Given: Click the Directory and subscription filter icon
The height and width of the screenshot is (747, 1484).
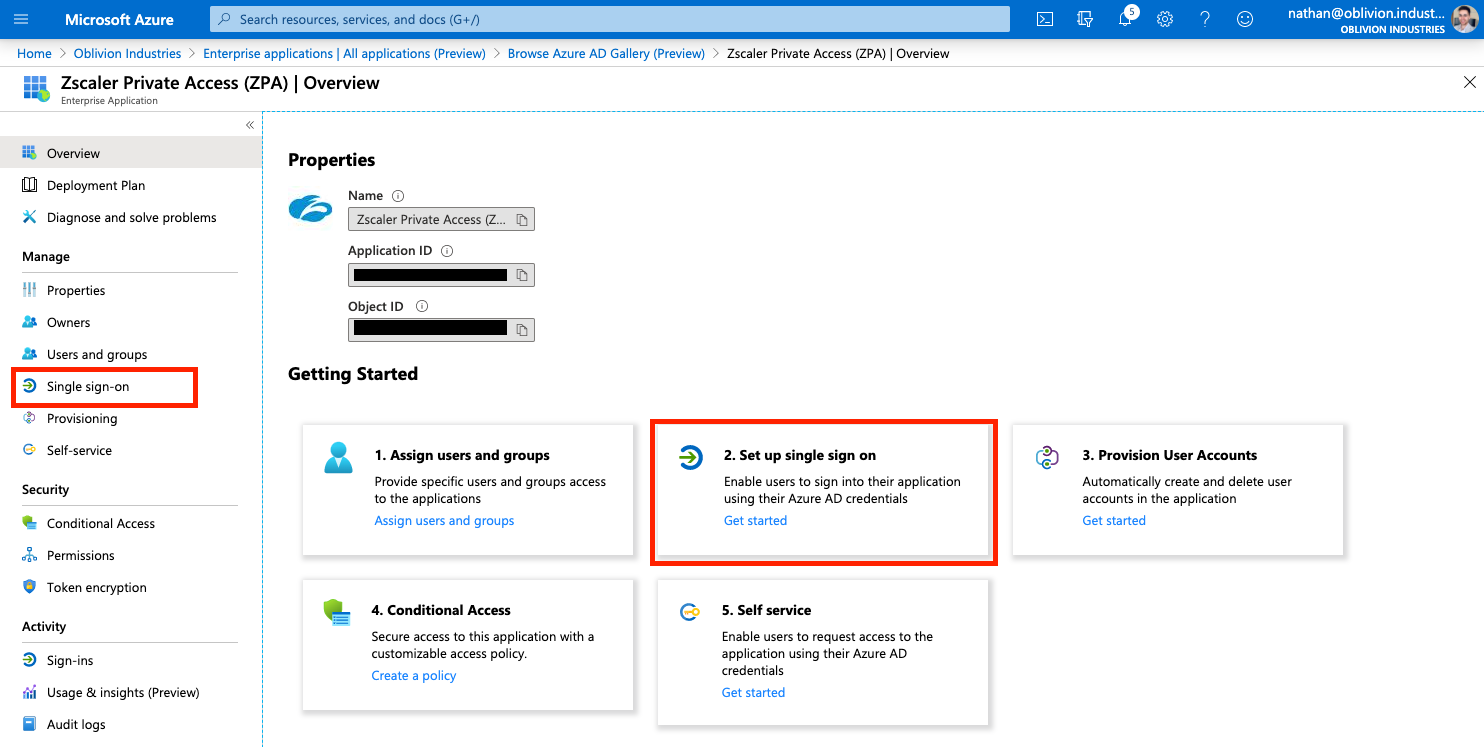Looking at the screenshot, I should 1085,19.
